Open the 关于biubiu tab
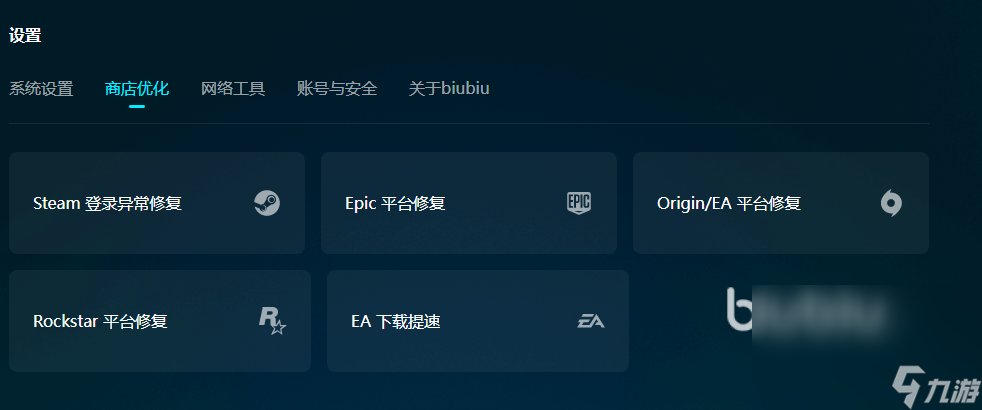Image resolution: width=982 pixels, height=410 pixels. click(449, 89)
